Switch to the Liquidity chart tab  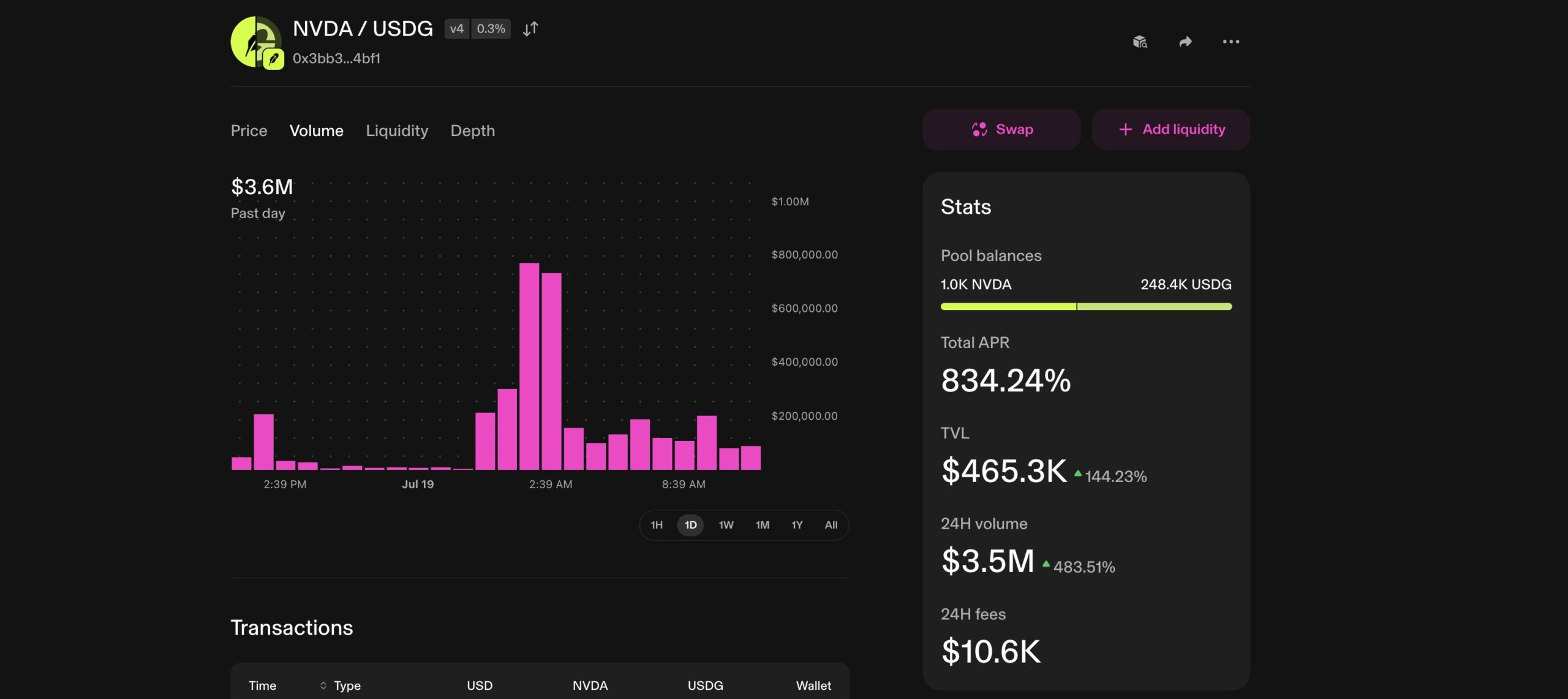(x=397, y=130)
